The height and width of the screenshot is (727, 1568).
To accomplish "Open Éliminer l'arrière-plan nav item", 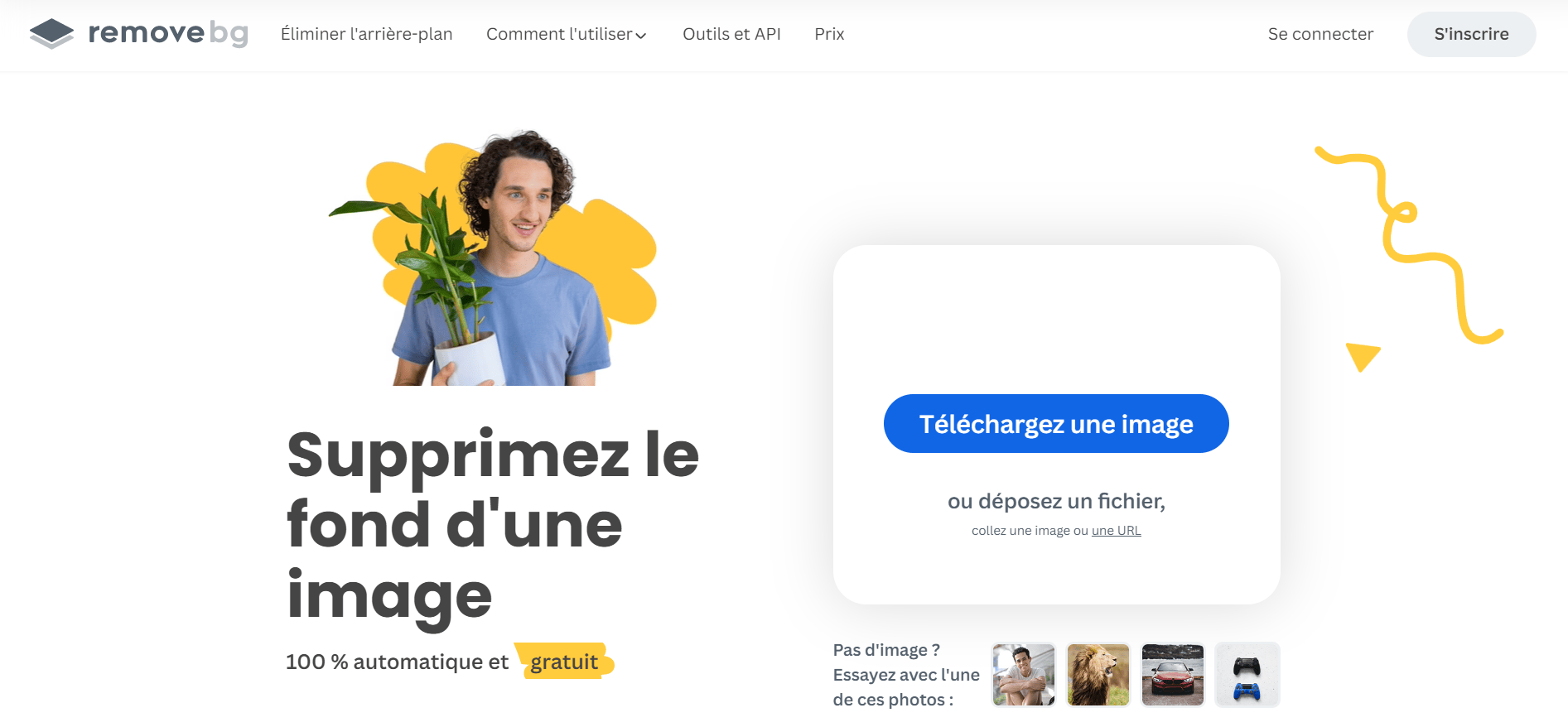I will coord(366,34).
